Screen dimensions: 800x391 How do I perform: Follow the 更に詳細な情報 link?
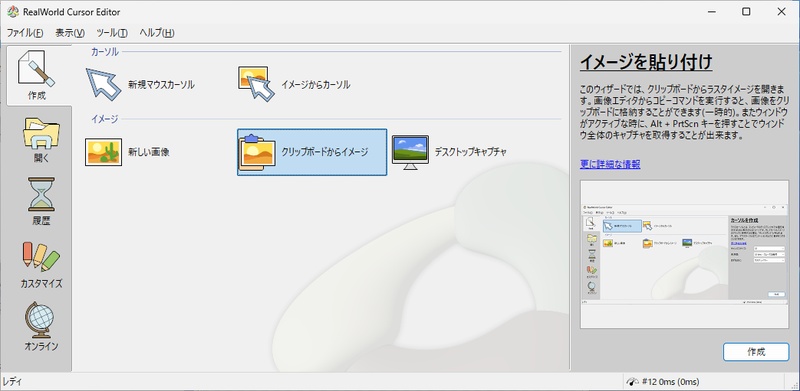610,164
